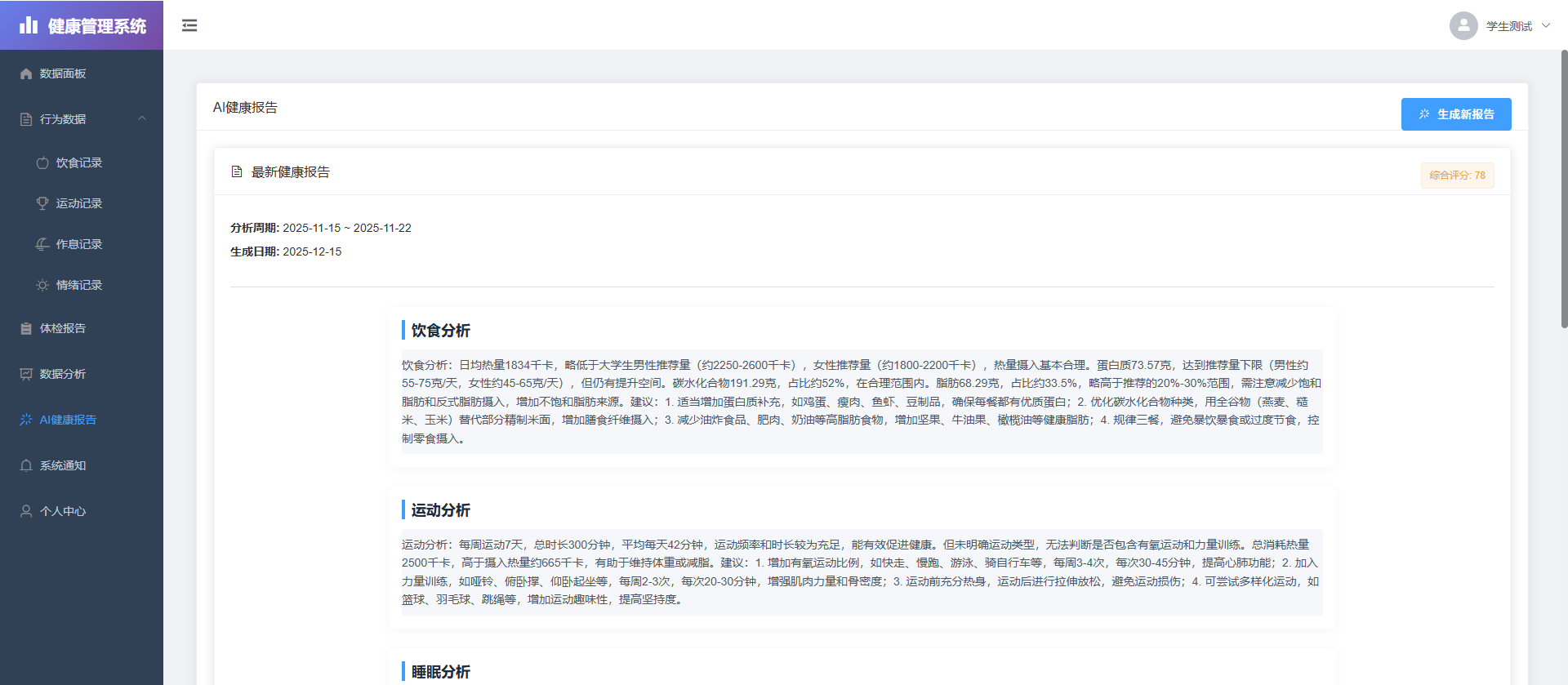
Task: Collapse the 行为数据 submenu chevron
Action: pyautogui.click(x=142, y=118)
